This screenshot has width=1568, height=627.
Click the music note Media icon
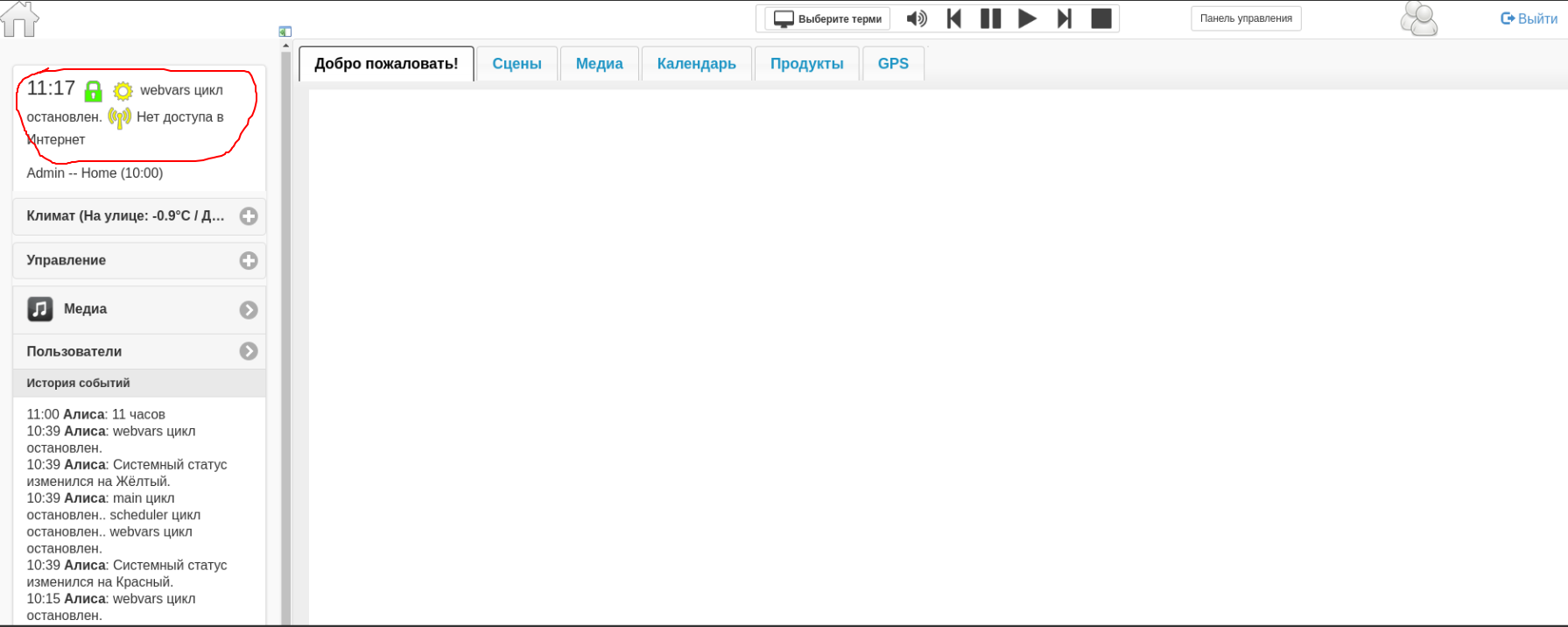click(40, 308)
